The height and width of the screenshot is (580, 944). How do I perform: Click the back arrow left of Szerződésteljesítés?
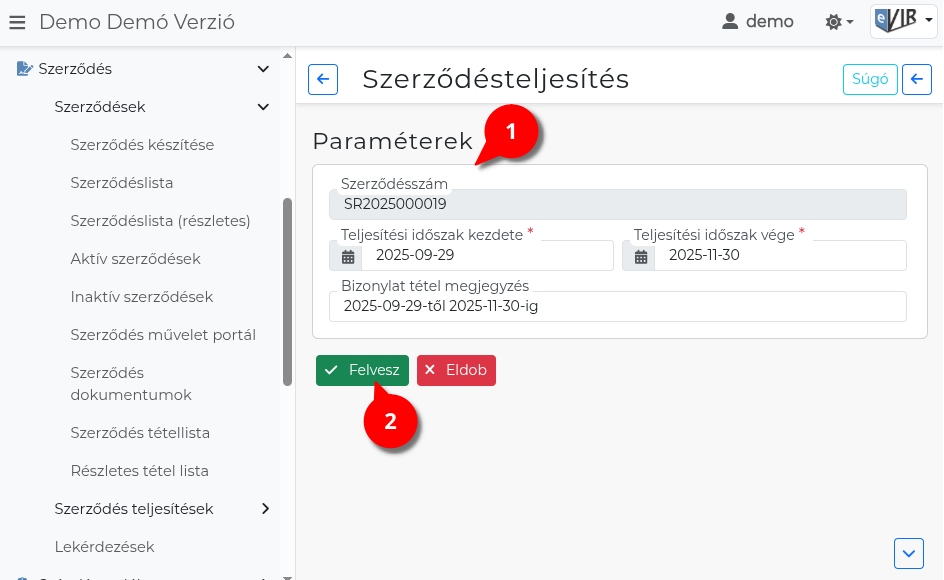[323, 80]
